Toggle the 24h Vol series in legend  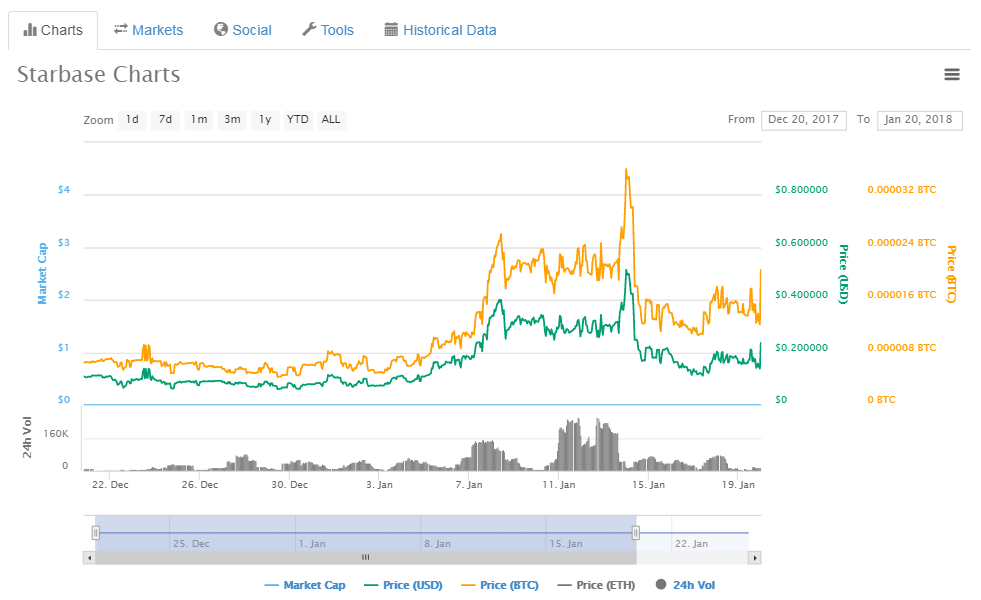[686, 585]
